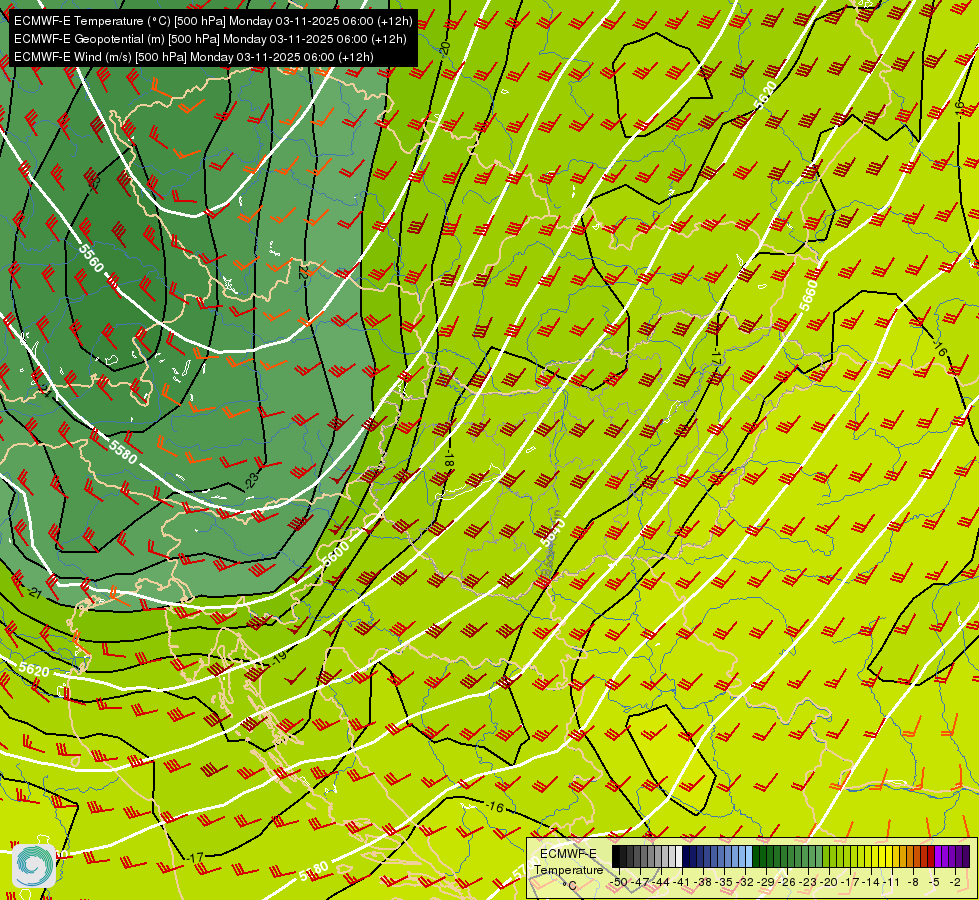This screenshot has width=979, height=900.
Task: Click the -8 value on the legend scale
Action: [913, 882]
